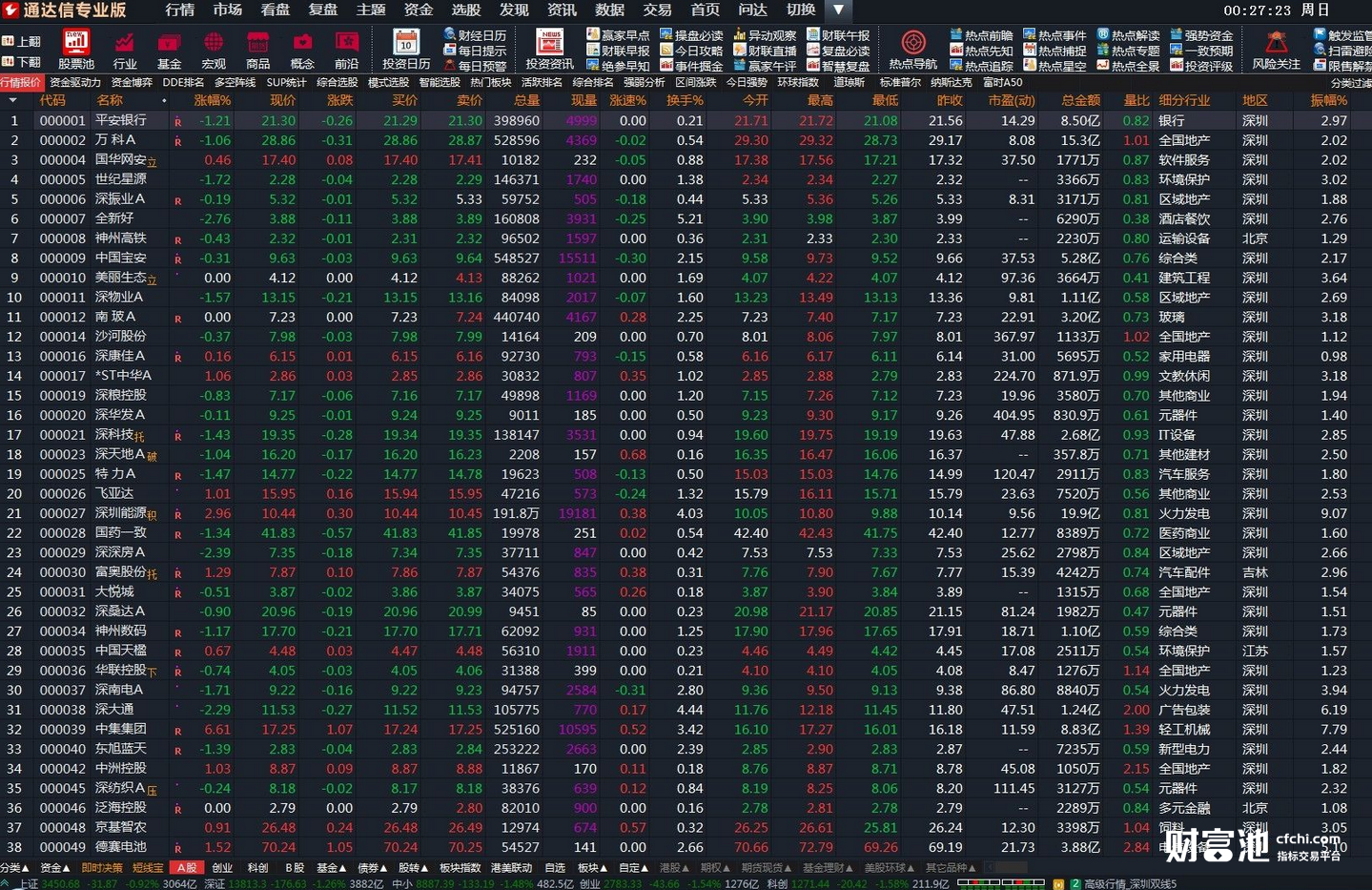Open 操盘必读 toolbar item
Screen dimensions: 1372x890
pyautogui.click(x=691, y=35)
